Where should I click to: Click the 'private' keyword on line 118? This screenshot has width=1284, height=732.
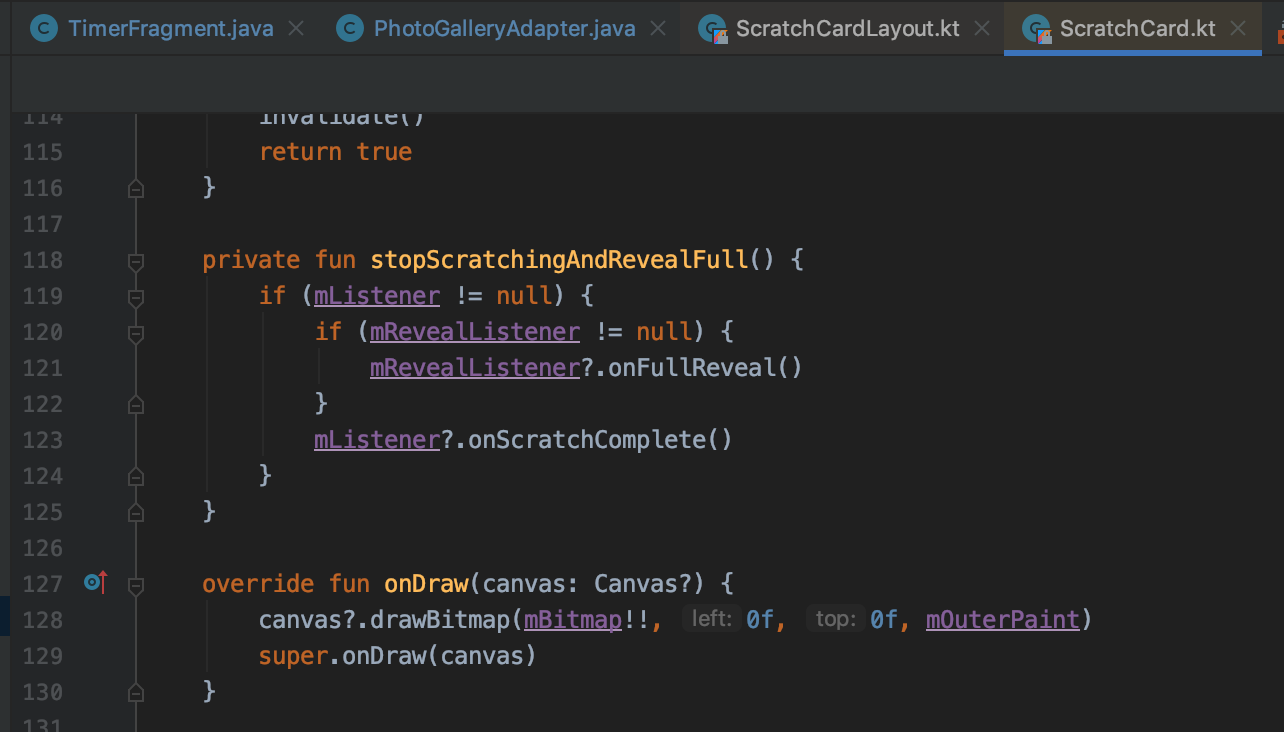point(251,260)
